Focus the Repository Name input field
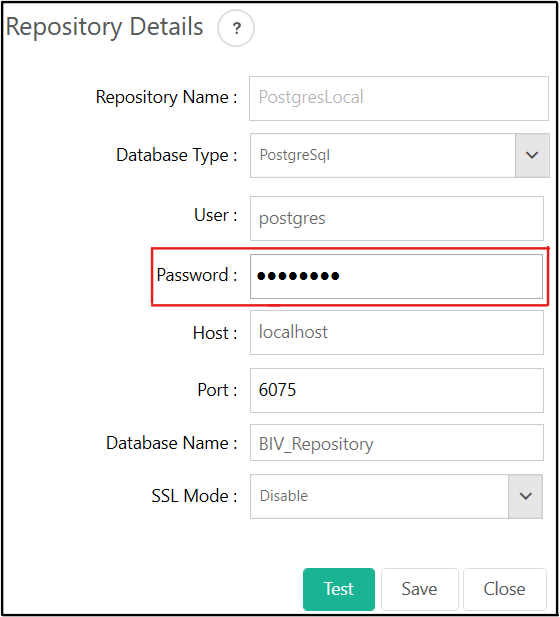This screenshot has height=617, width=560. [399, 98]
